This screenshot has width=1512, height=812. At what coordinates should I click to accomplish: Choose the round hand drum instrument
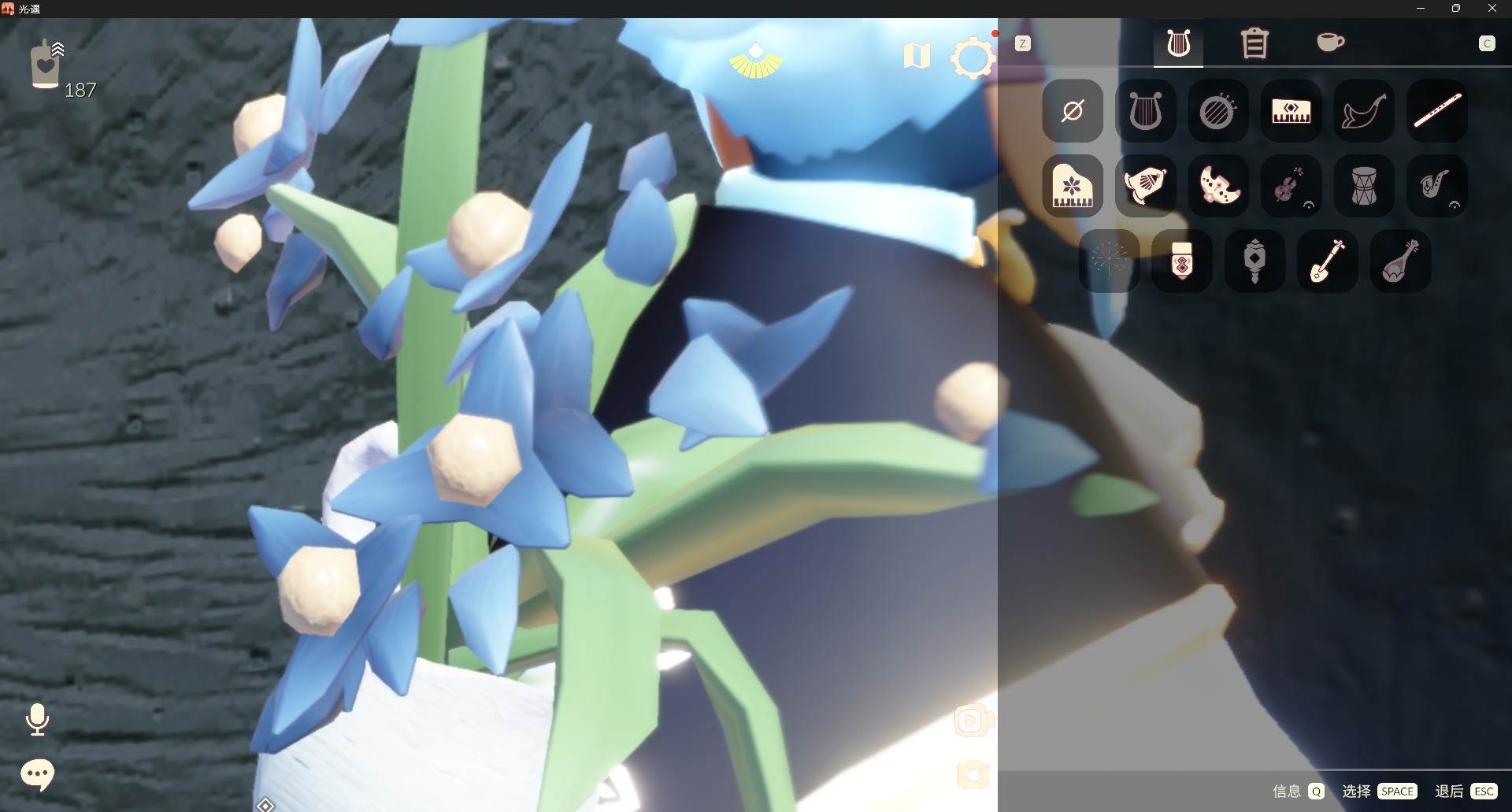1218,111
